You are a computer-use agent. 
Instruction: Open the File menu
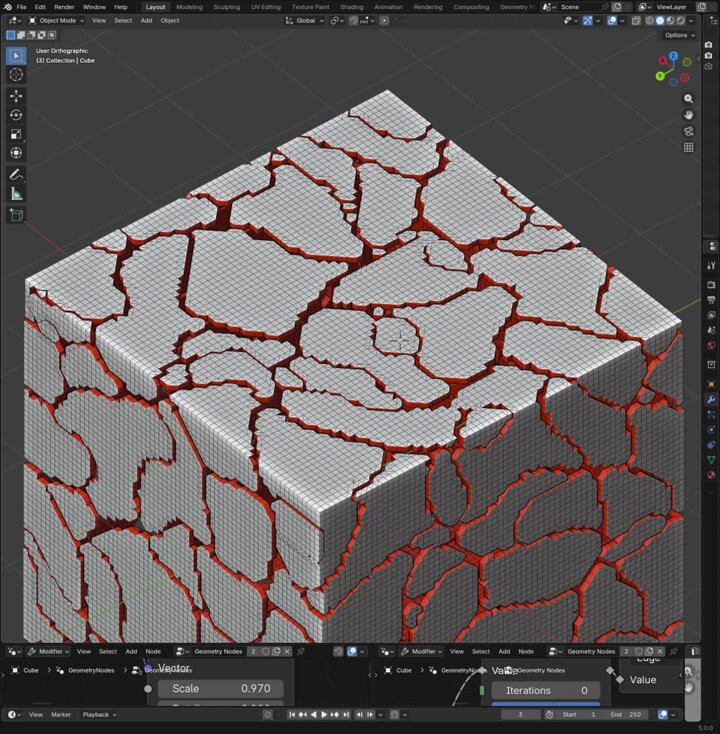pyautogui.click(x=22, y=7)
